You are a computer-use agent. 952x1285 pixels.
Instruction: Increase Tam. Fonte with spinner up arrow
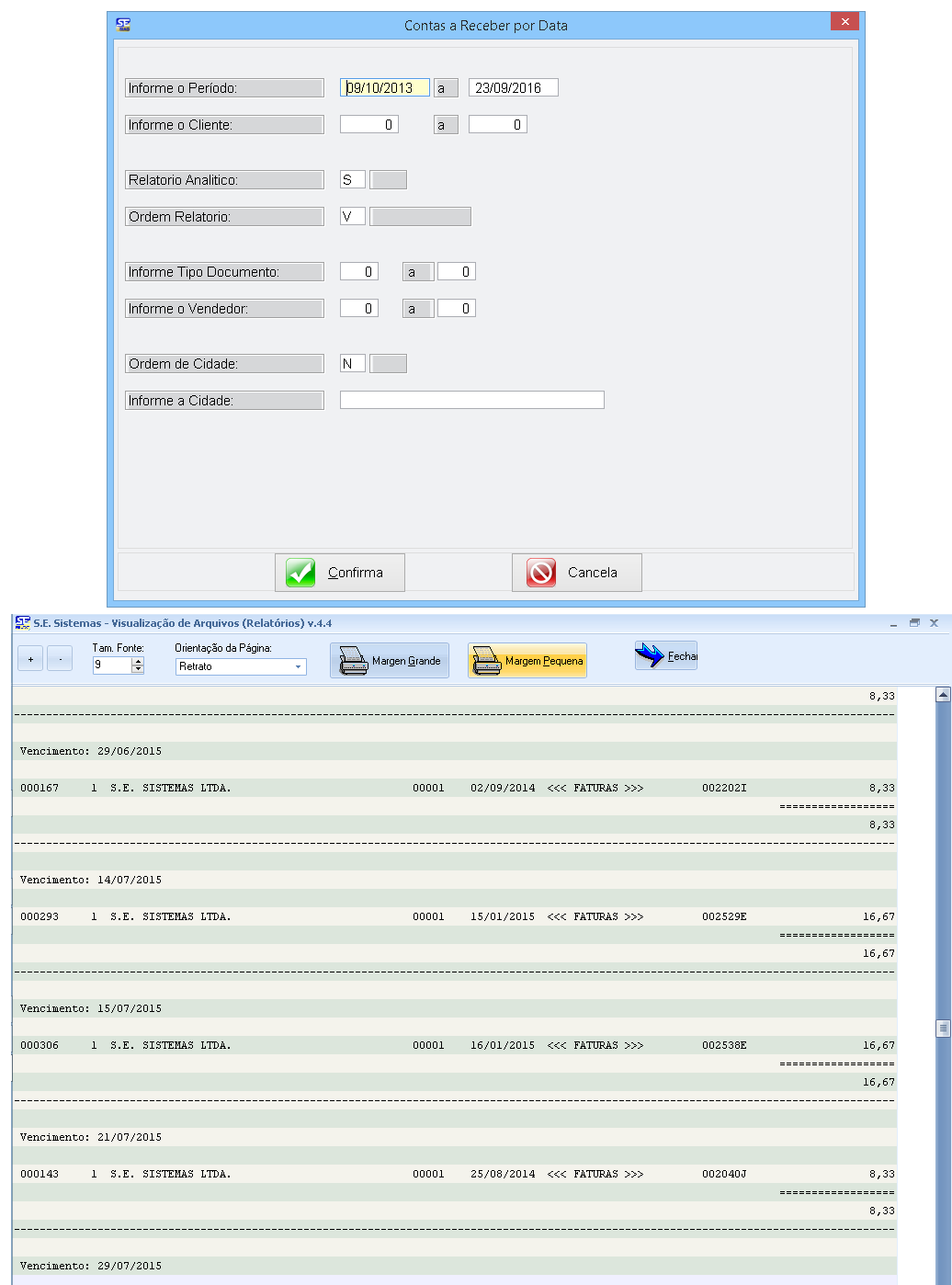(x=138, y=661)
